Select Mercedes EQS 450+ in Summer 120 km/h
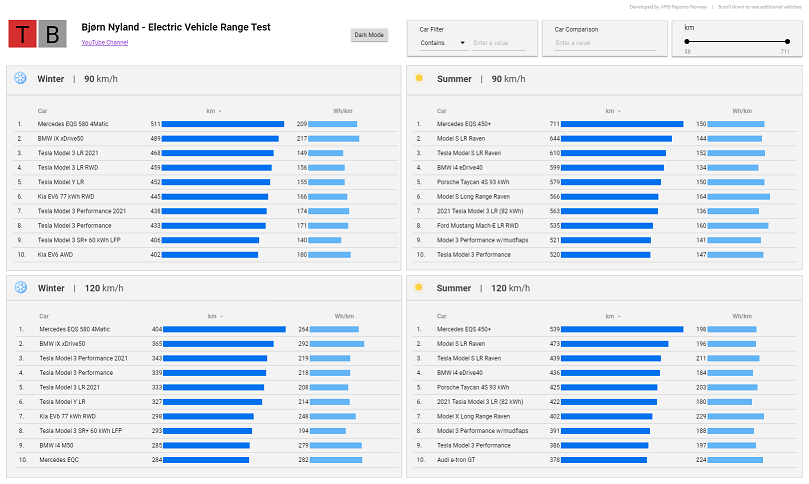This screenshot has width=809, height=484. [464, 329]
